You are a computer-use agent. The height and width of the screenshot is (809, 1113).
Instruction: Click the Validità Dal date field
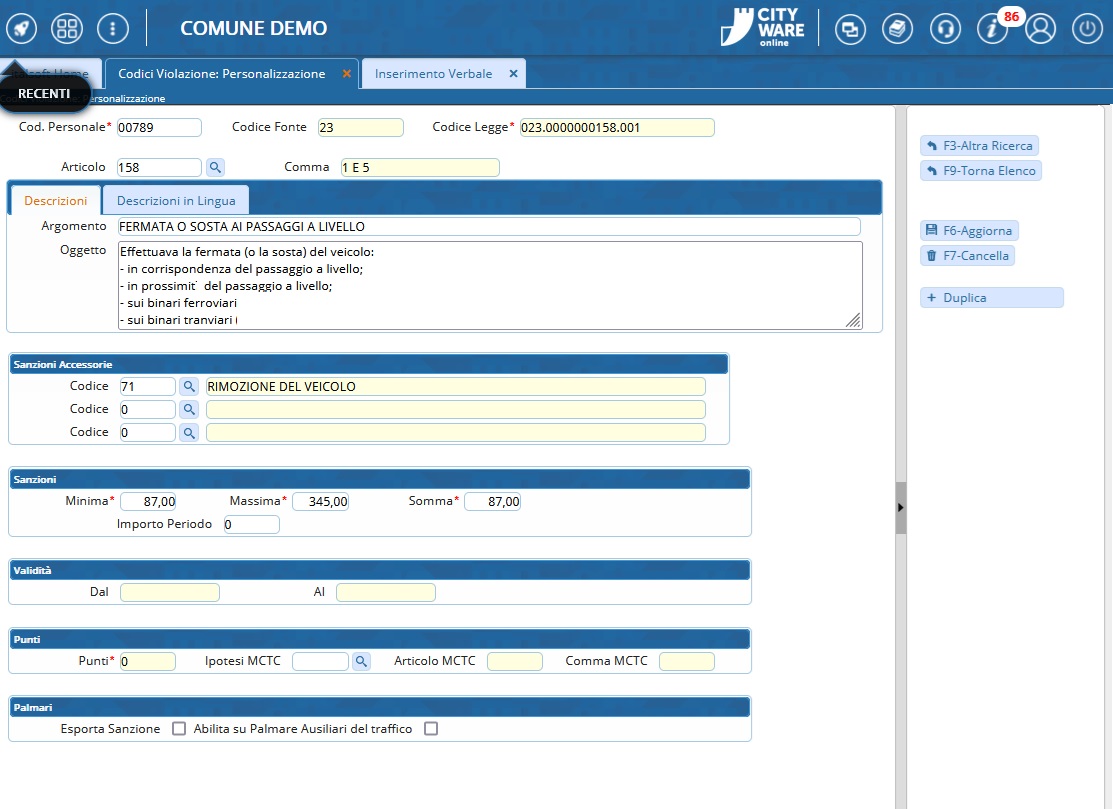[169, 593]
